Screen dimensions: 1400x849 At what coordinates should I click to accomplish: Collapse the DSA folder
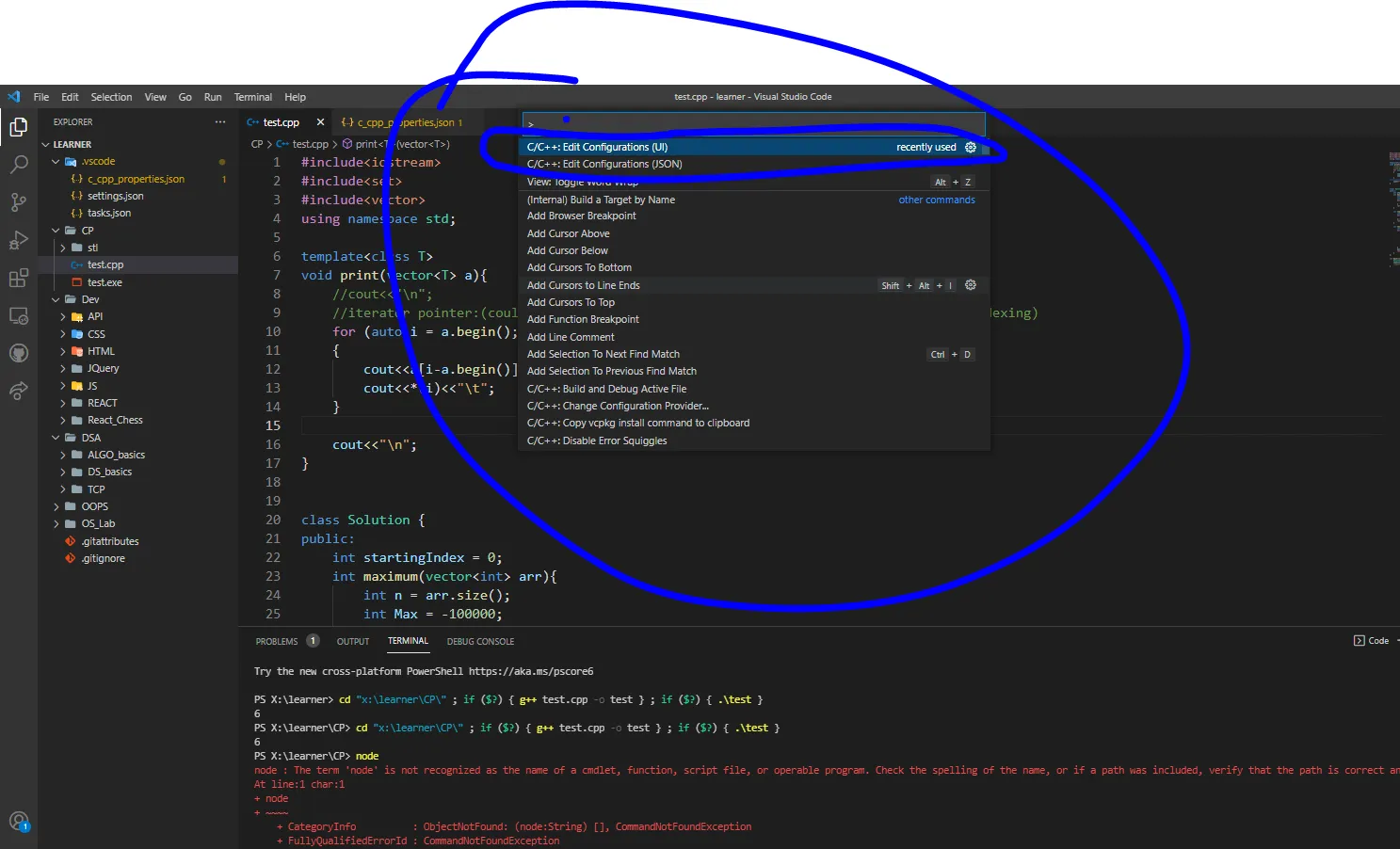pos(137,438)
